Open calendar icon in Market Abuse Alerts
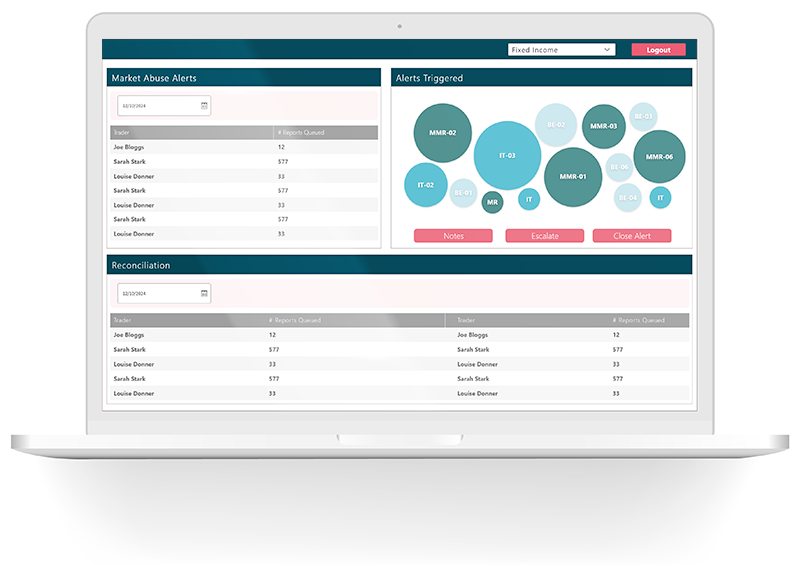 coord(204,105)
